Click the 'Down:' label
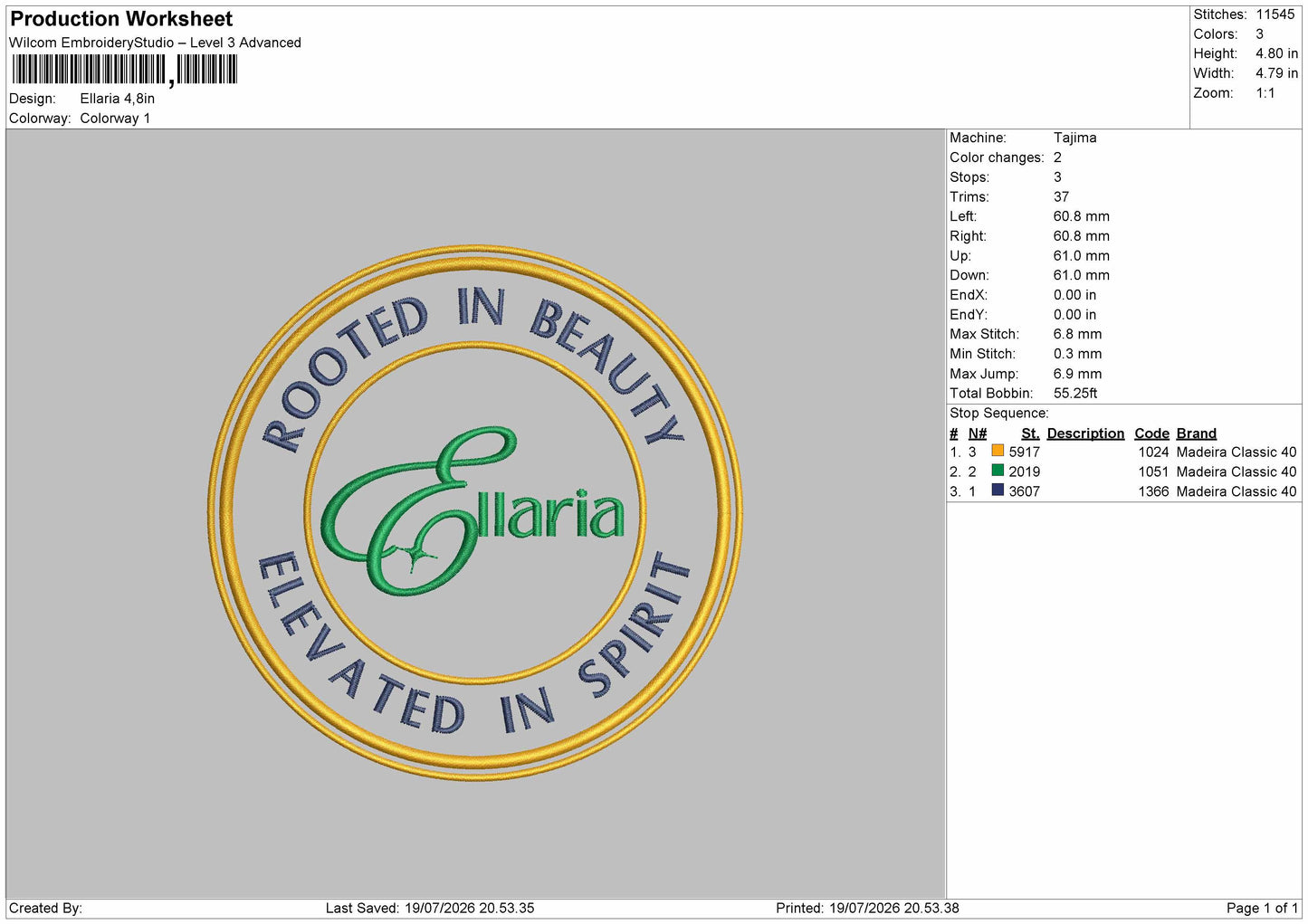 (x=969, y=275)
